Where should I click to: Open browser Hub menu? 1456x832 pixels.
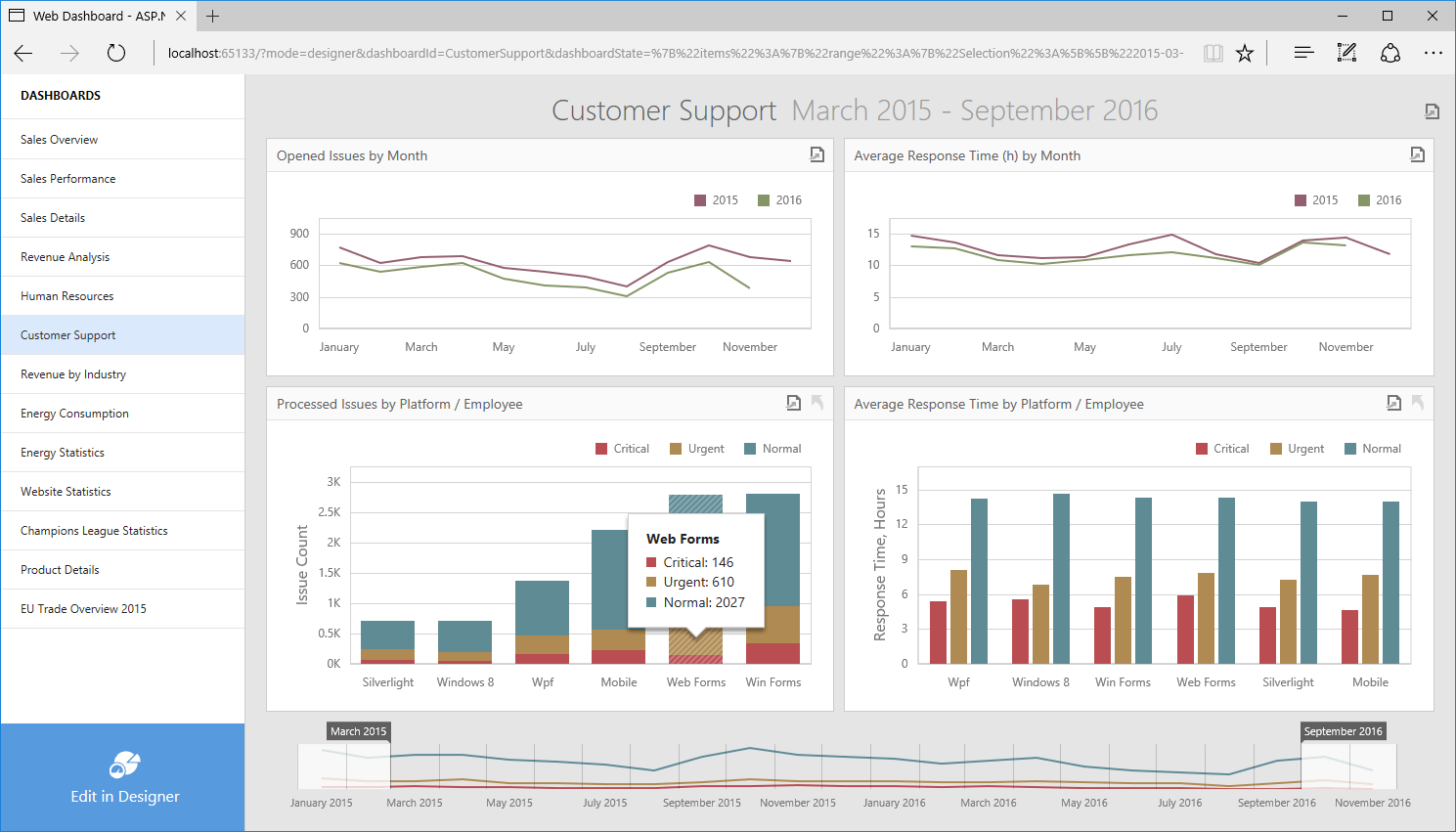coord(1303,53)
